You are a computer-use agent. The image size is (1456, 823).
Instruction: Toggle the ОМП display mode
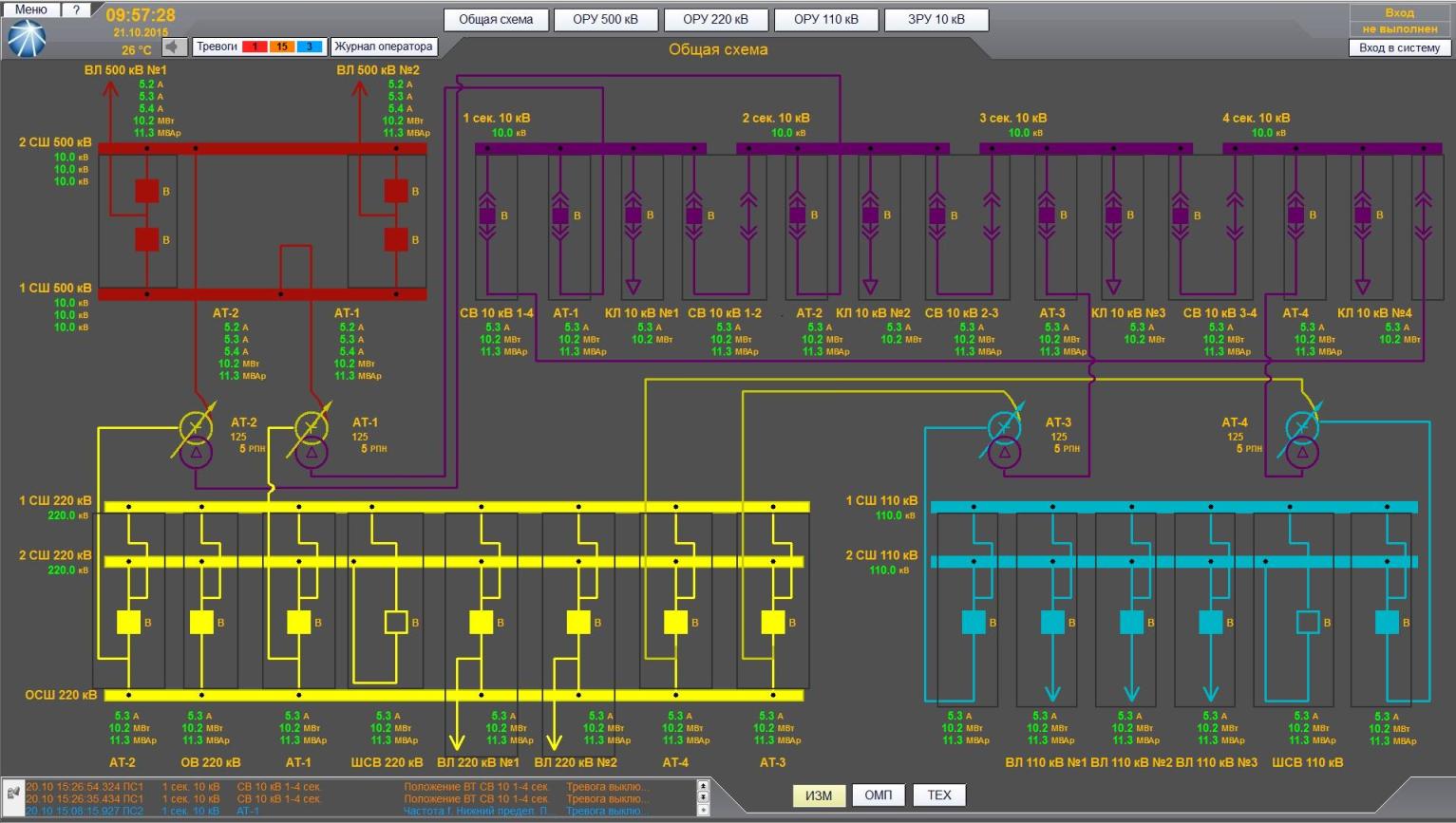878,795
